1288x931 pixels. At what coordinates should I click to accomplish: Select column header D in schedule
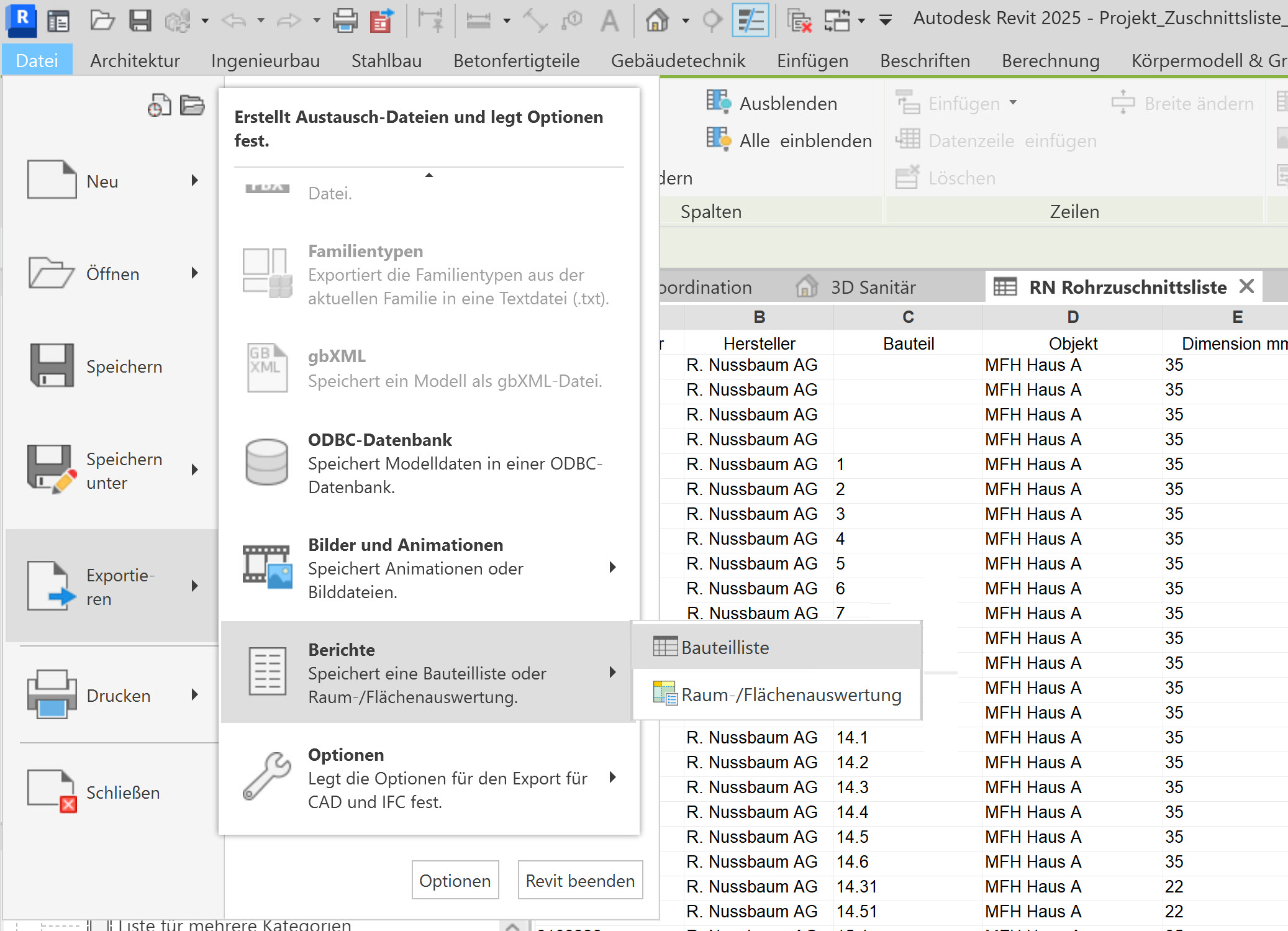tap(1073, 317)
